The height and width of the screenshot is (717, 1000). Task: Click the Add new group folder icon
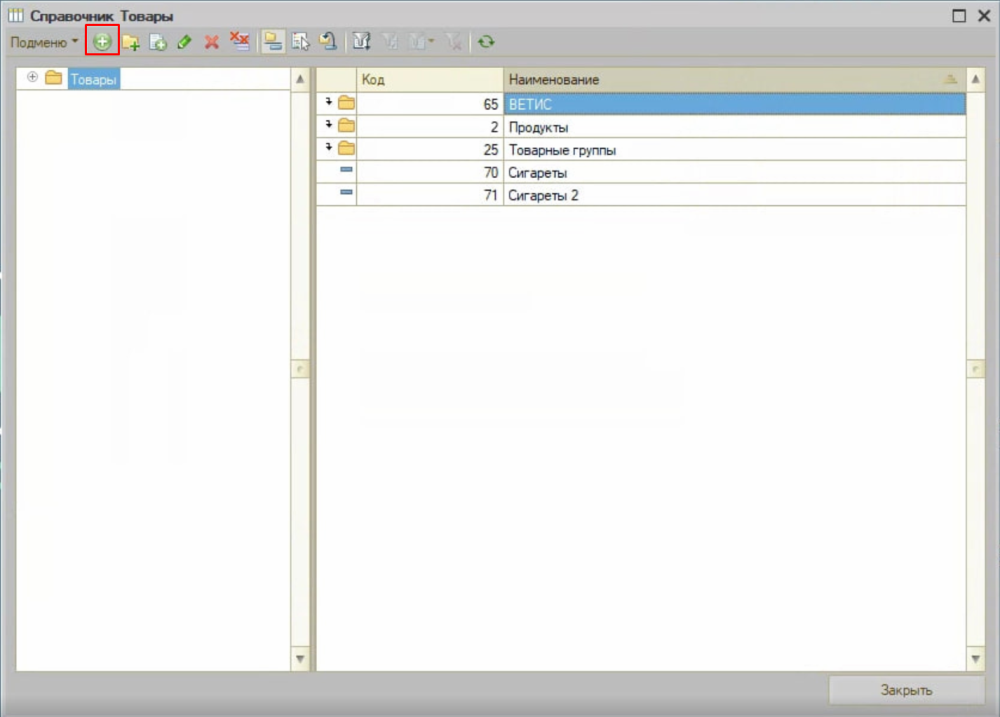(x=130, y=42)
